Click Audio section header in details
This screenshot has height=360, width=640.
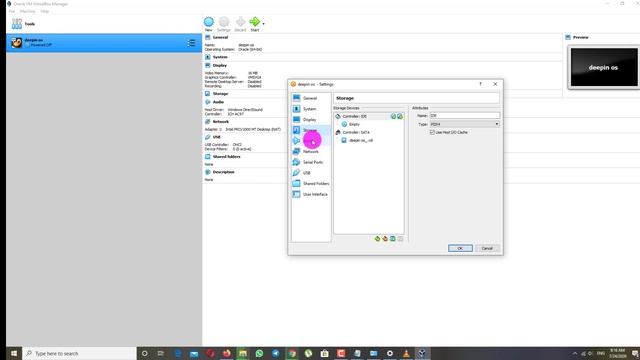point(218,102)
